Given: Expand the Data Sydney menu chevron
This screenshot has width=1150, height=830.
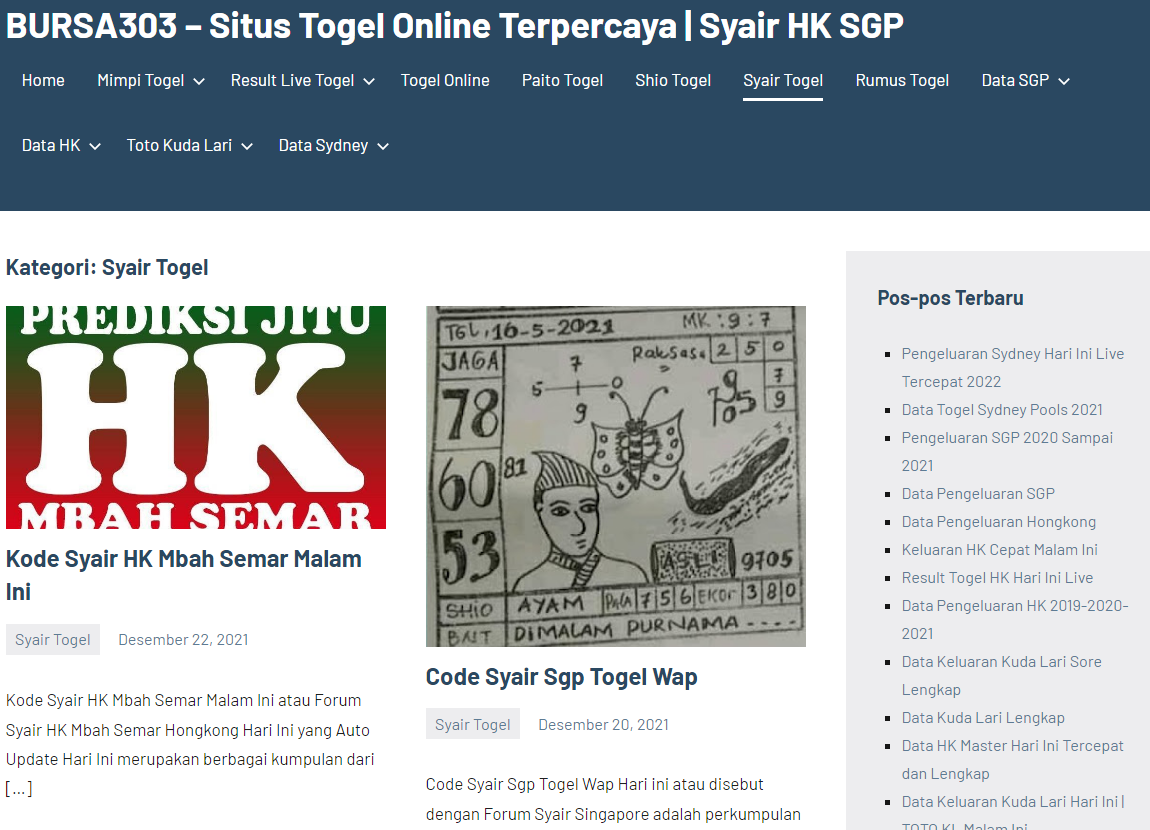Looking at the screenshot, I should coord(383,146).
